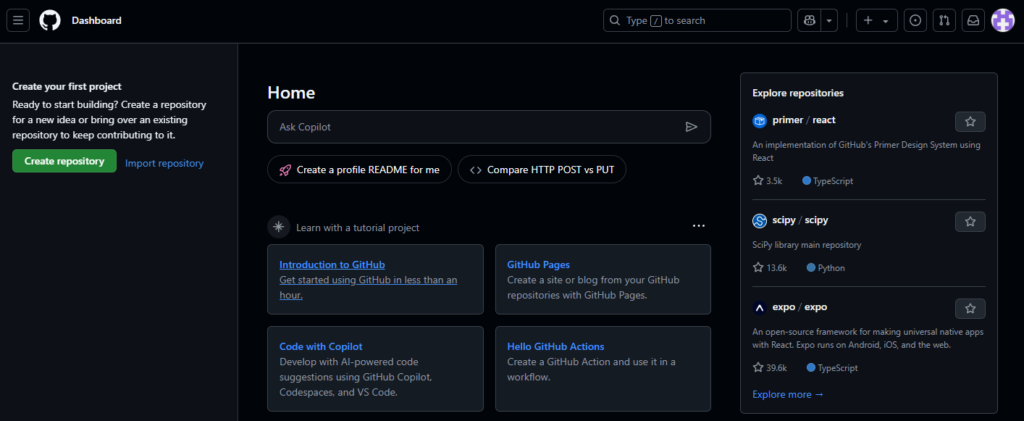Click the sparkle icon beside Learn with tutorial

click(x=279, y=227)
